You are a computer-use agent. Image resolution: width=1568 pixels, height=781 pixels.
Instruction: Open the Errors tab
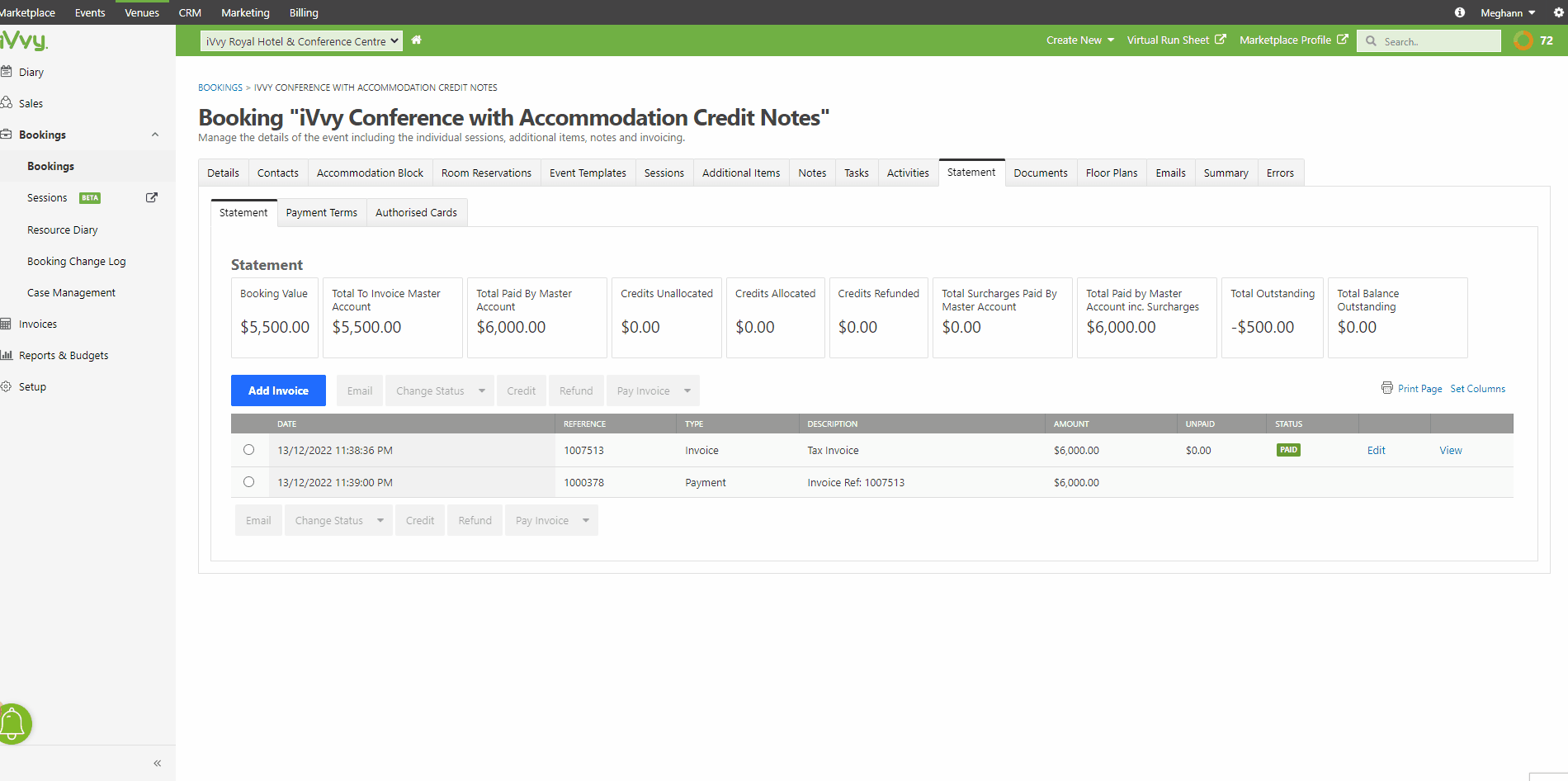pyautogui.click(x=1280, y=173)
